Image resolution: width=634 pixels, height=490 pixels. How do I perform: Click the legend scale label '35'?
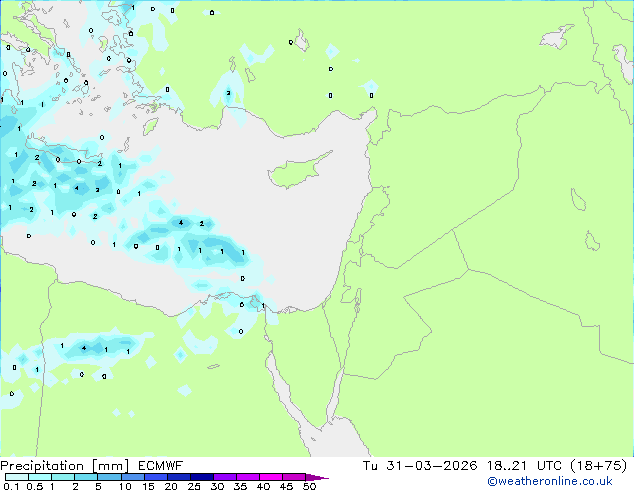[x=240, y=486]
